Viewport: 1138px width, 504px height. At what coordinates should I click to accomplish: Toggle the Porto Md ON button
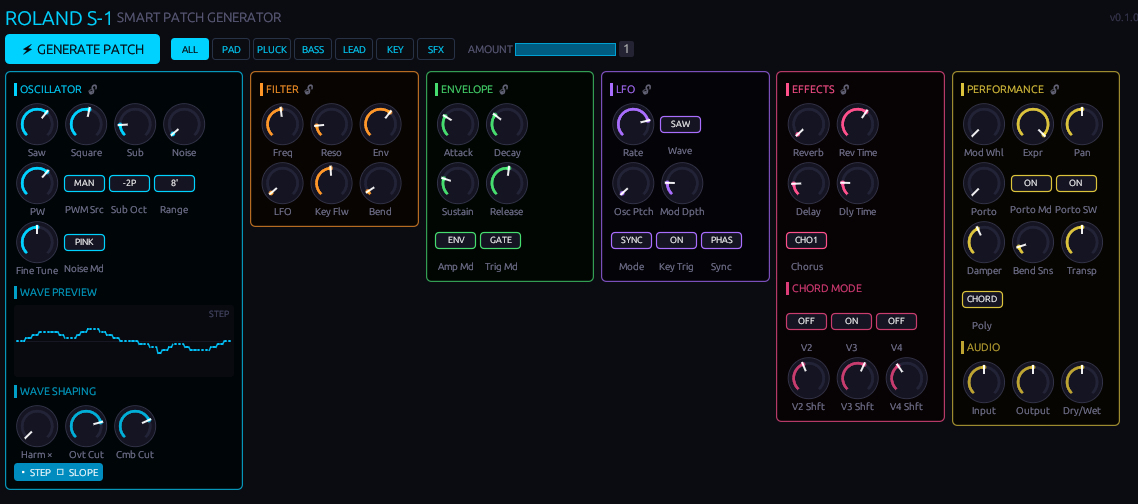tap(1031, 183)
